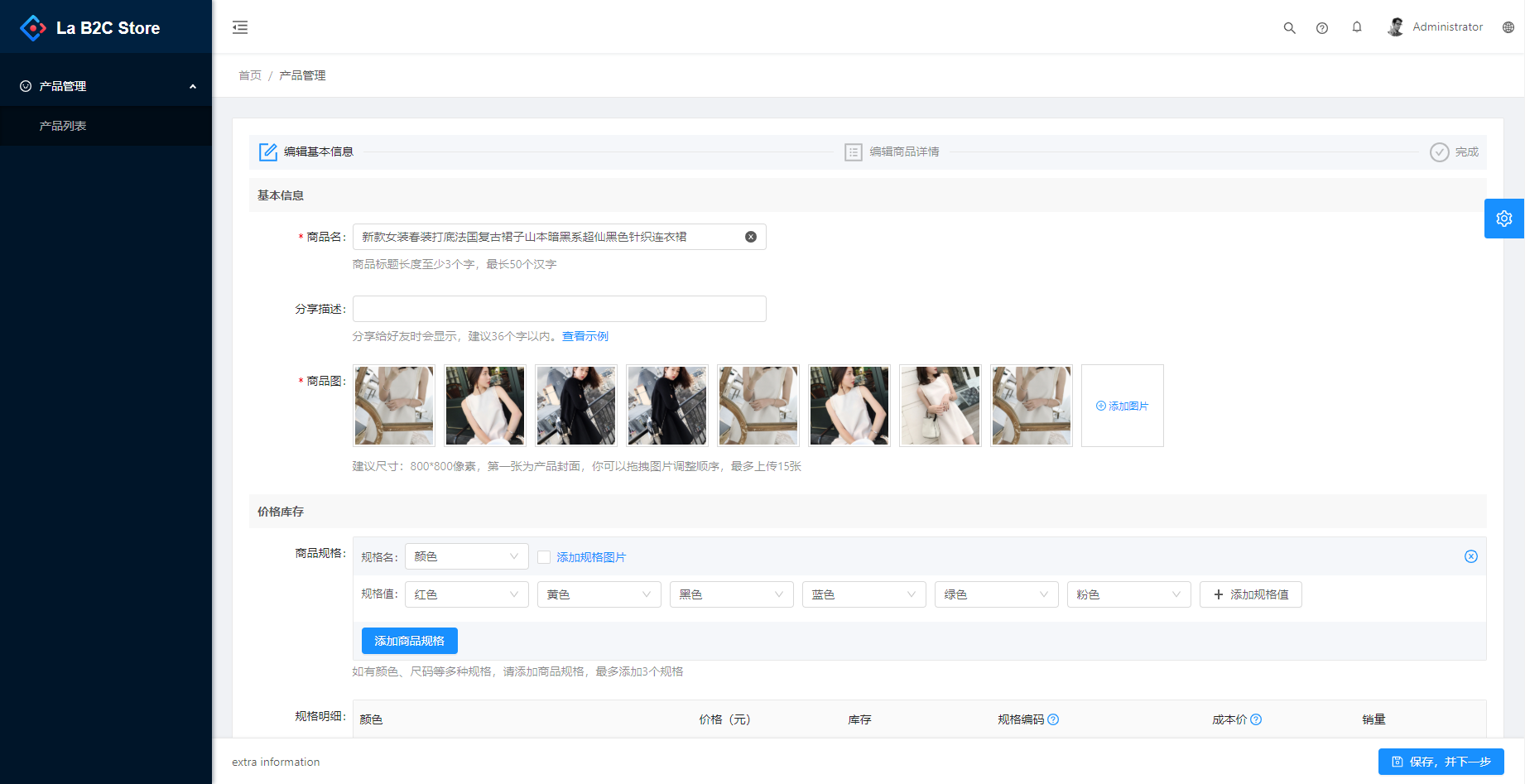Open the help question mark icon
The image size is (1525, 784).
click(x=1322, y=27)
